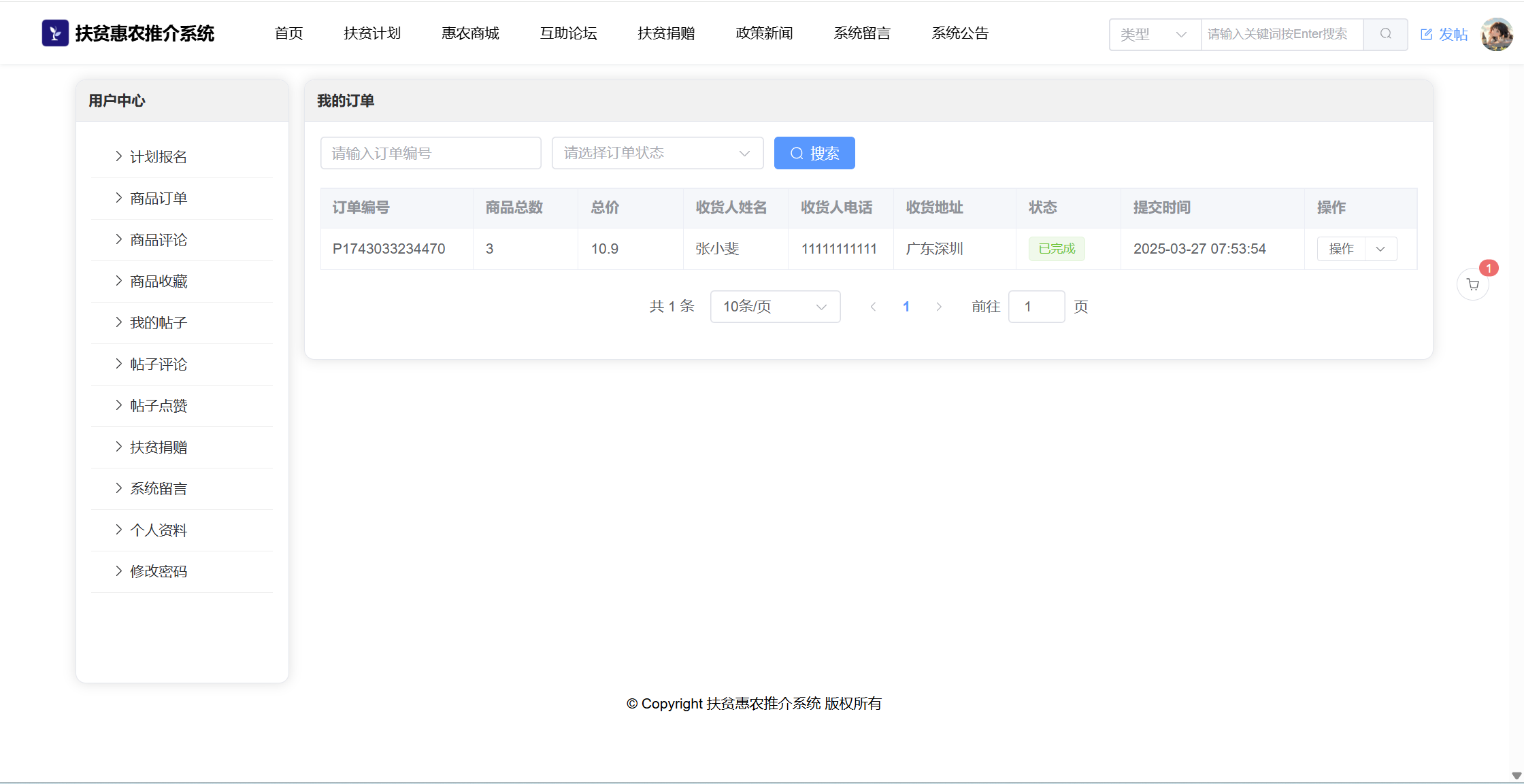Click scrollbar down arrow at bottom right

coord(1517,776)
